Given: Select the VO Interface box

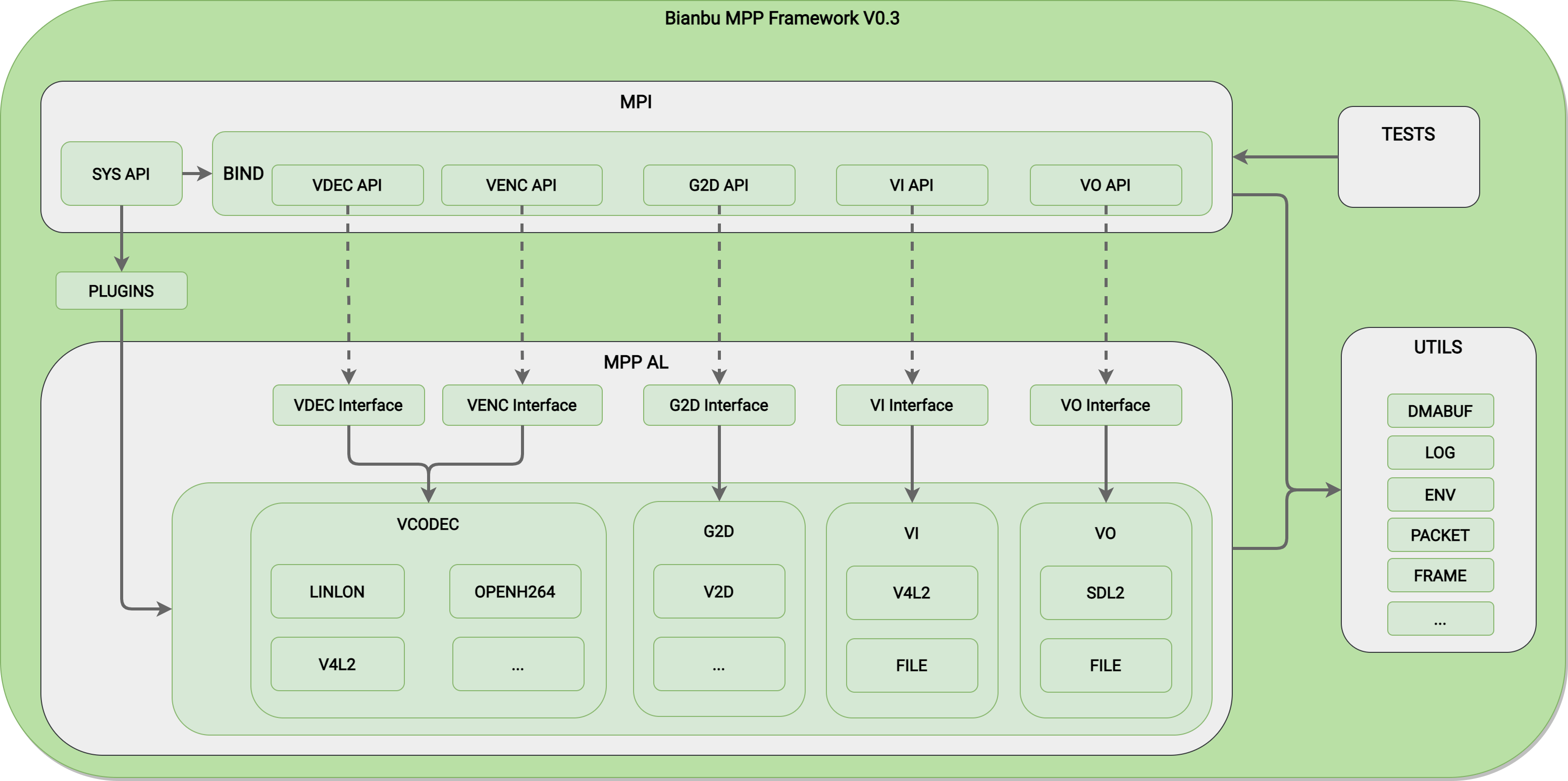Looking at the screenshot, I should pyautogui.click(x=1105, y=405).
